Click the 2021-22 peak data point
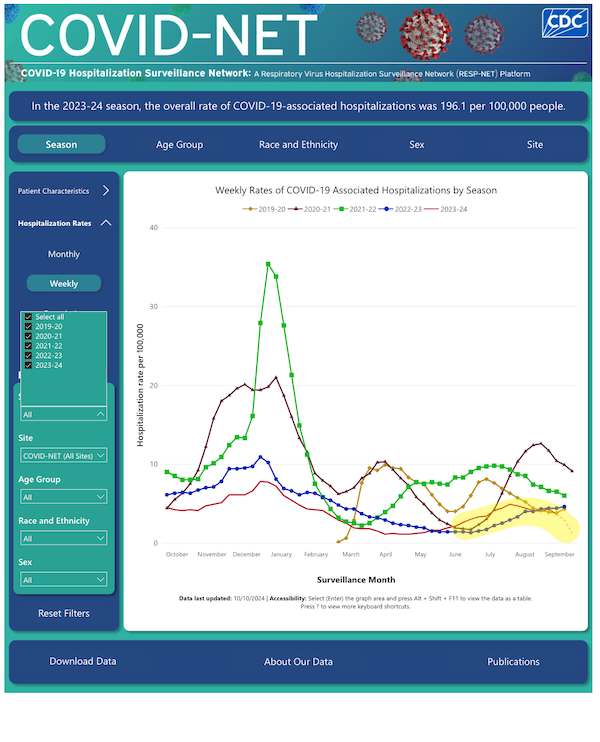Image resolution: width=600 pixels, height=742 pixels. (x=268, y=264)
